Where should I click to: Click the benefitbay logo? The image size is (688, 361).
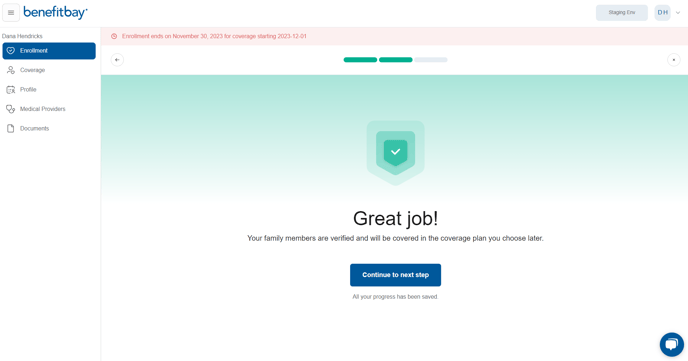[x=55, y=13]
